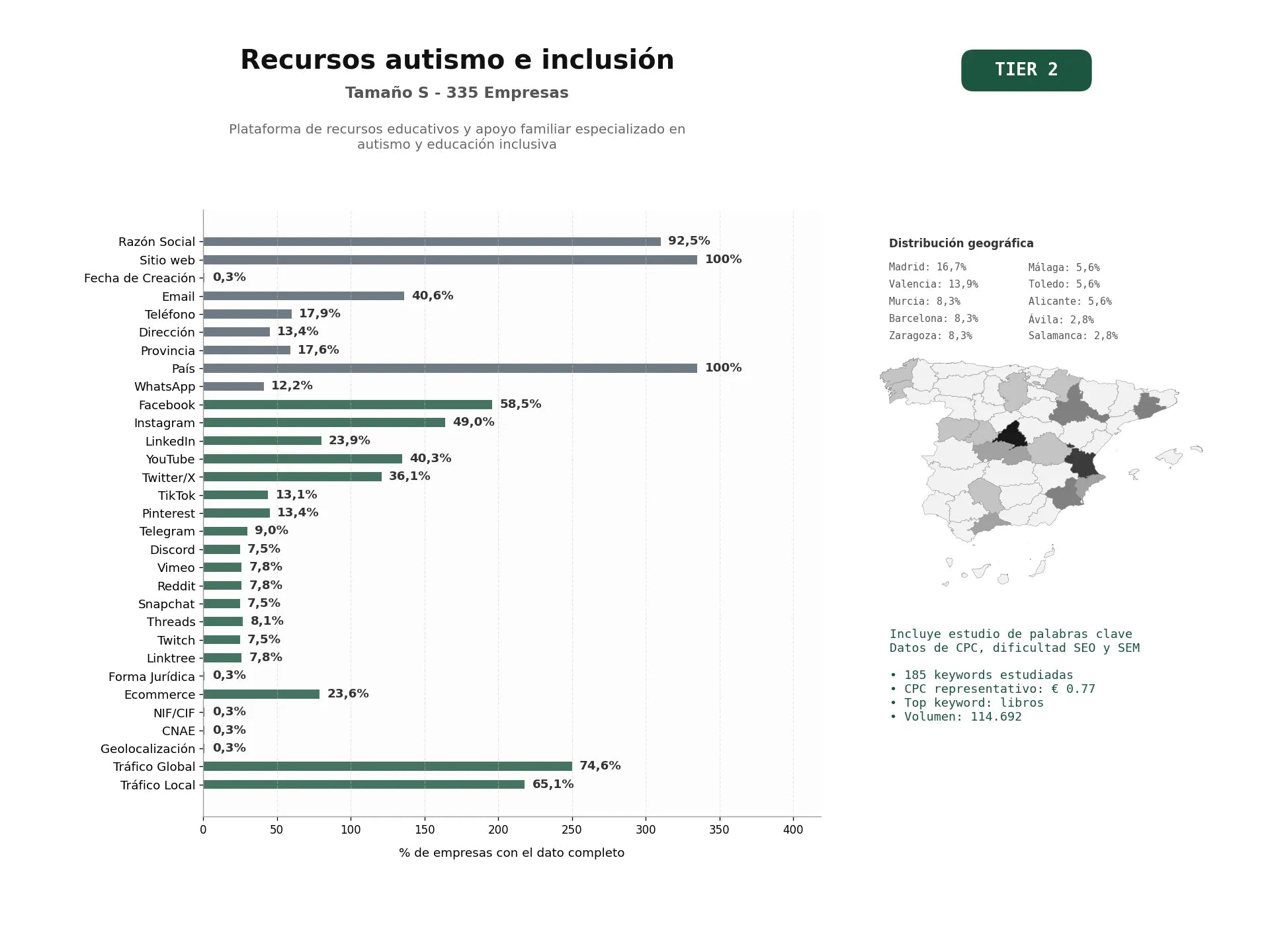Click the Threads 8,1% value

coord(267,621)
